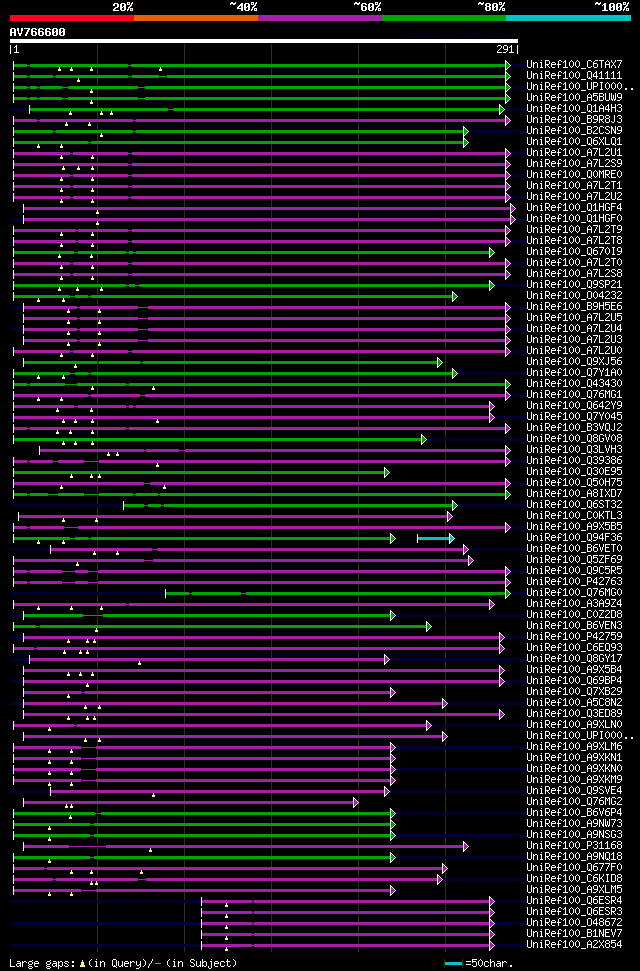Select the purple alignment bar for Q76MG2
The height and width of the screenshot is (971, 640).
(191, 803)
